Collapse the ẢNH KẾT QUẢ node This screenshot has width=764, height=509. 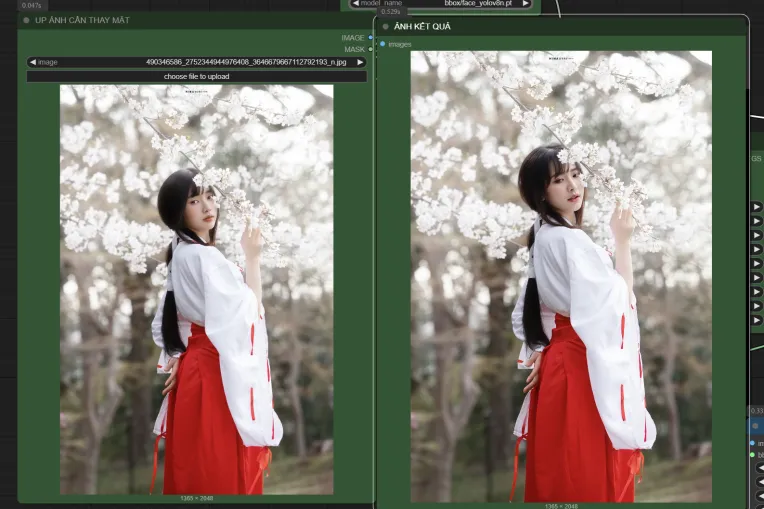click(386, 27)
